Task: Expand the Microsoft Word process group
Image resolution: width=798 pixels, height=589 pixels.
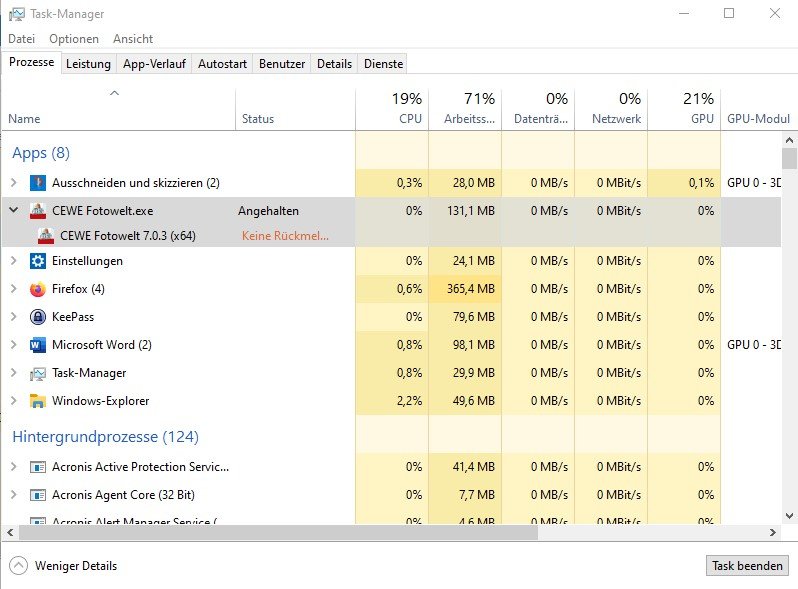Action: point(13,345)
